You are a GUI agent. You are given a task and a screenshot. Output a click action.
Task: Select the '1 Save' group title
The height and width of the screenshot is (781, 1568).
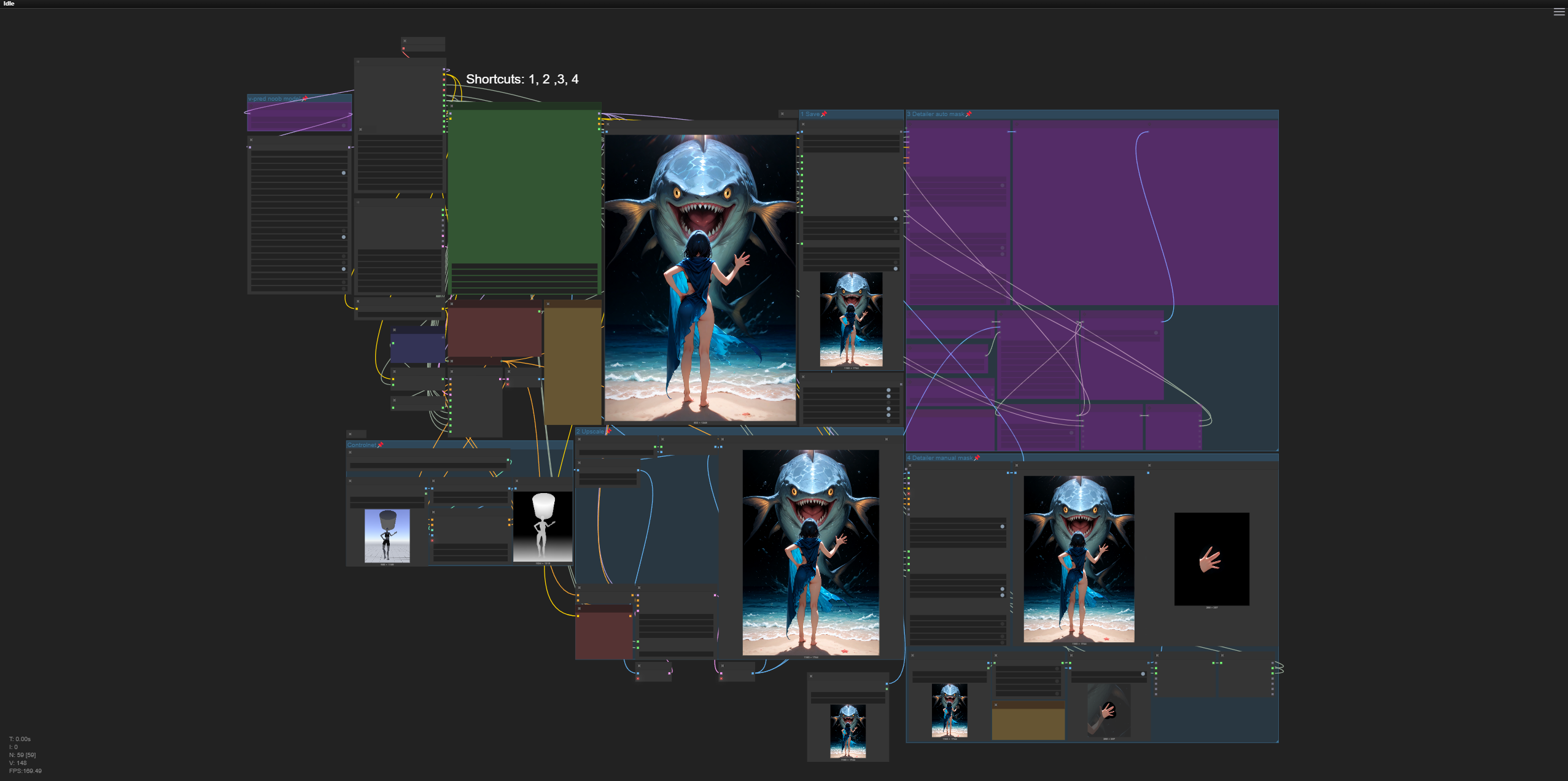[x=810, y=114]
